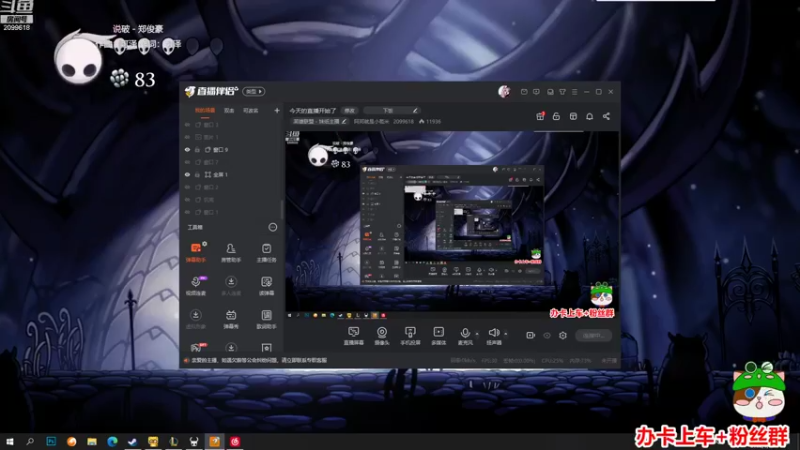Viewport: 800px width, 450px height.
Task: Expand the speaker options arrow
Action: (506, 334)
